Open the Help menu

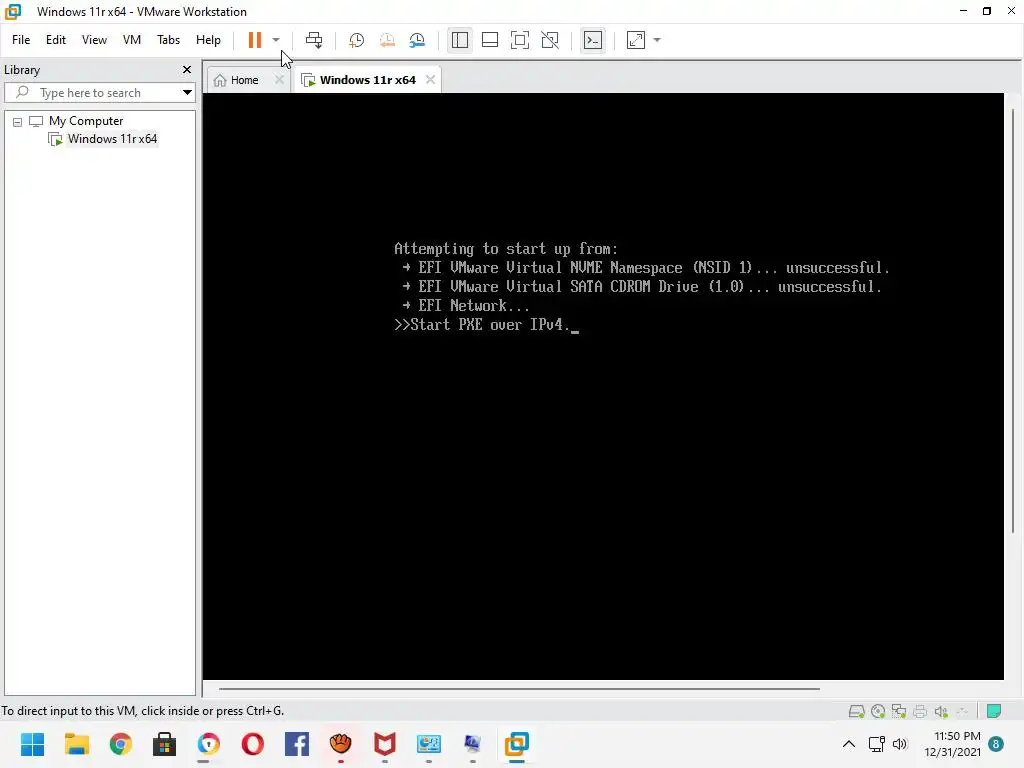208,40
